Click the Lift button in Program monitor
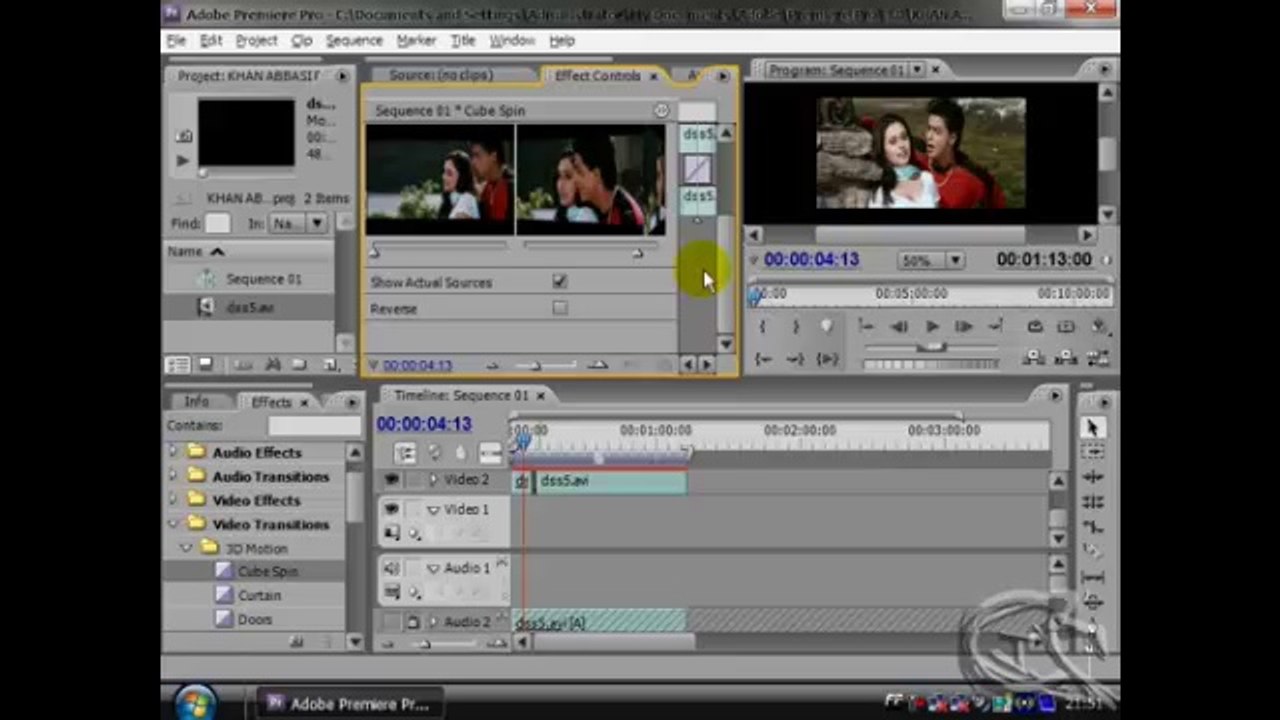Viewport: 1280px width, 720px height. click(1035, 358)
